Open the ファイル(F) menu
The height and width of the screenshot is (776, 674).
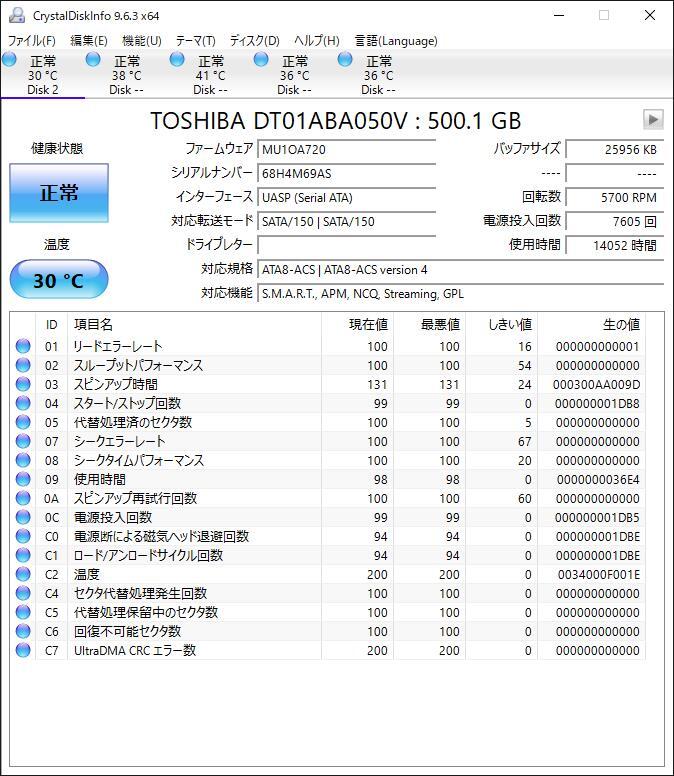(x=32, y=41)
